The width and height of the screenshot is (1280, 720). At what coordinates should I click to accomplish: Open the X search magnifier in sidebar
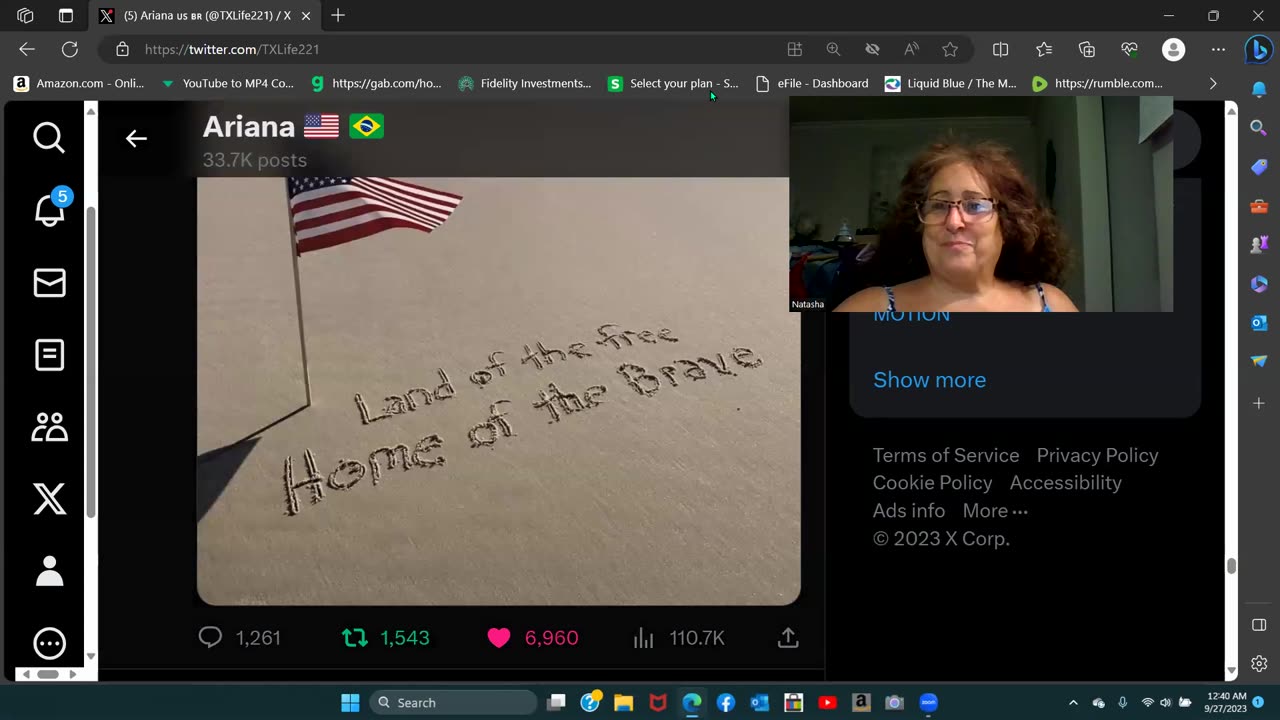(49, 137)
